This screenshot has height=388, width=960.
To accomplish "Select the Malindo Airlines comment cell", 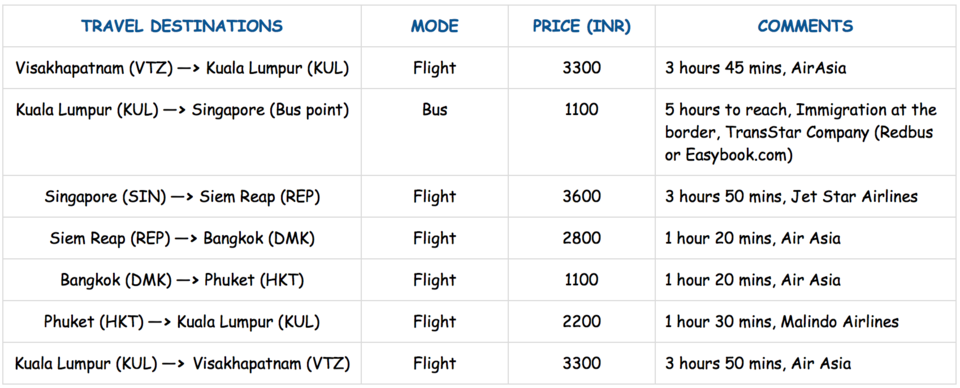I will (x=806, y=321).
